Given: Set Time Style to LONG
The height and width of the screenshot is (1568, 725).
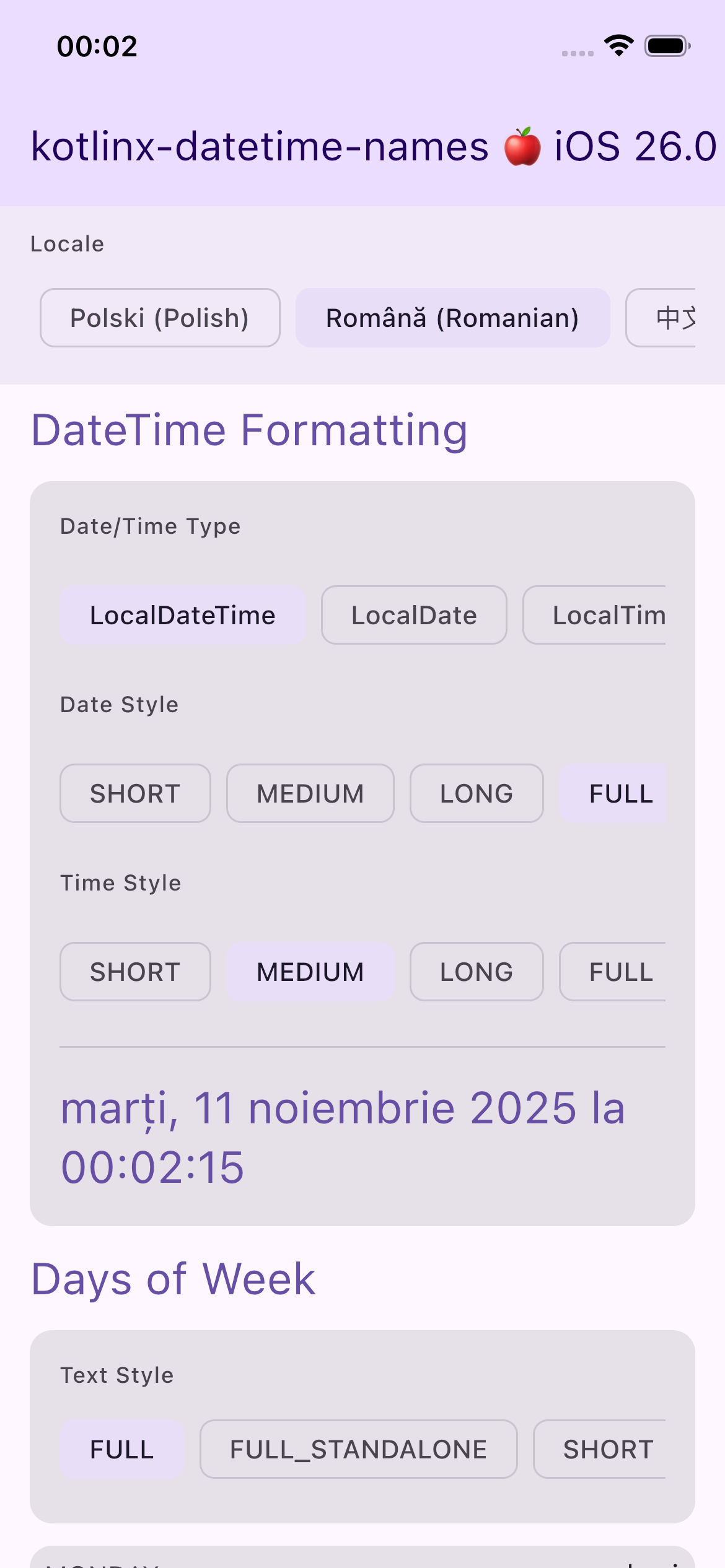Looking at the screenshot, I should point(477,971).
